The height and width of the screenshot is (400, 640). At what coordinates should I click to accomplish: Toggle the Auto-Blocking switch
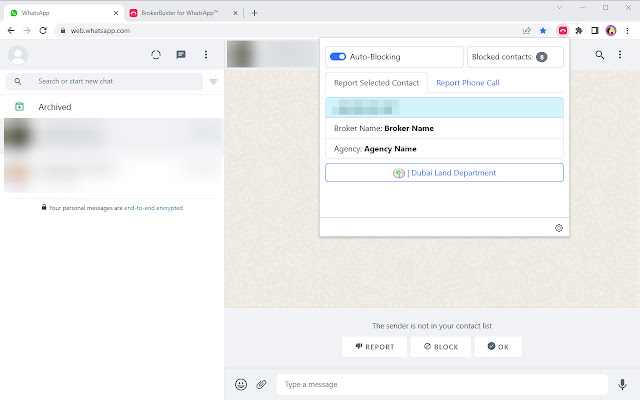tap(338, 57)
